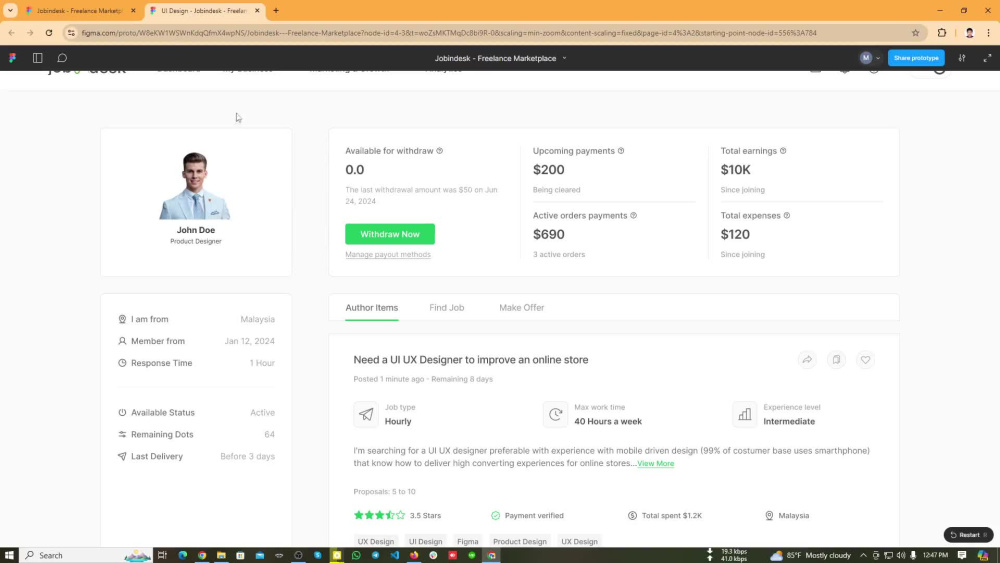
Task: Click the Figma skill tag
Action: [x=467, y=541]
